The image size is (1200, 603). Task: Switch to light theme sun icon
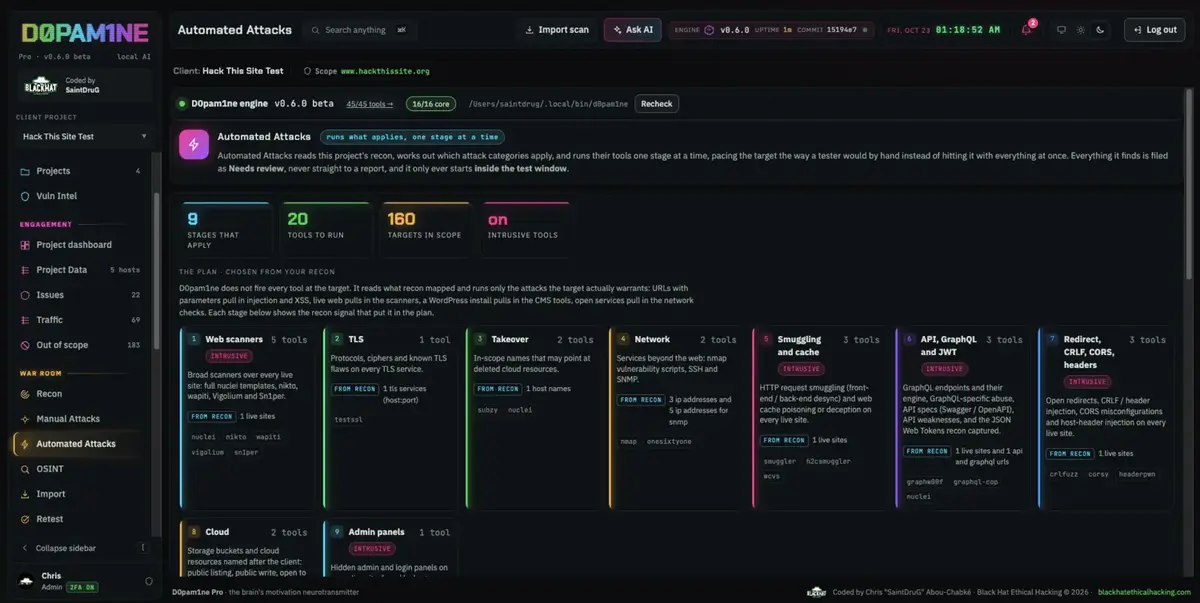[1081, 30]
